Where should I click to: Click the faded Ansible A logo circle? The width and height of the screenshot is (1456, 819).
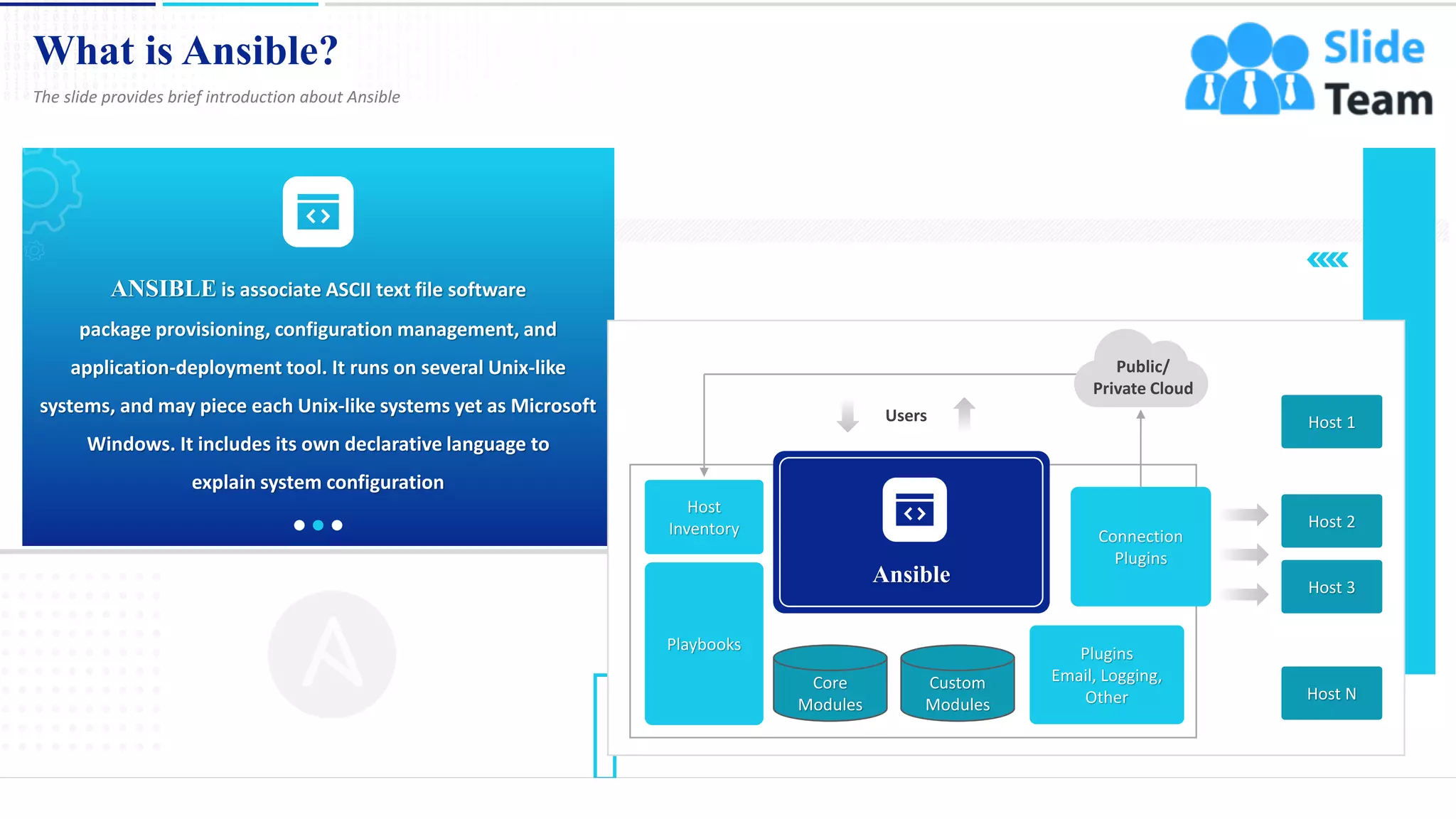tap(332, 654)
